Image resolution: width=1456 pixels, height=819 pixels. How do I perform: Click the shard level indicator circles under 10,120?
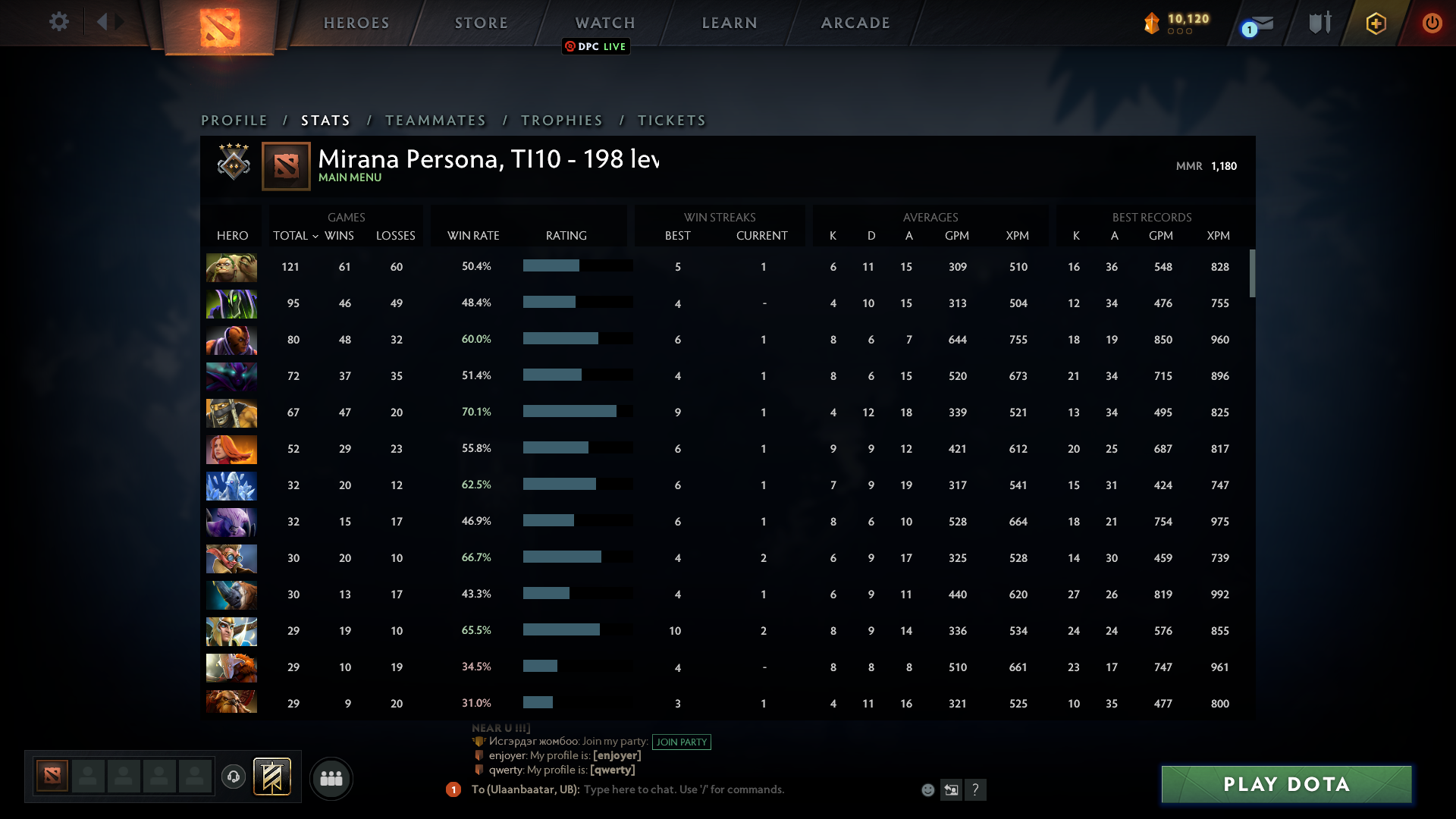(x=1179, y=33)
